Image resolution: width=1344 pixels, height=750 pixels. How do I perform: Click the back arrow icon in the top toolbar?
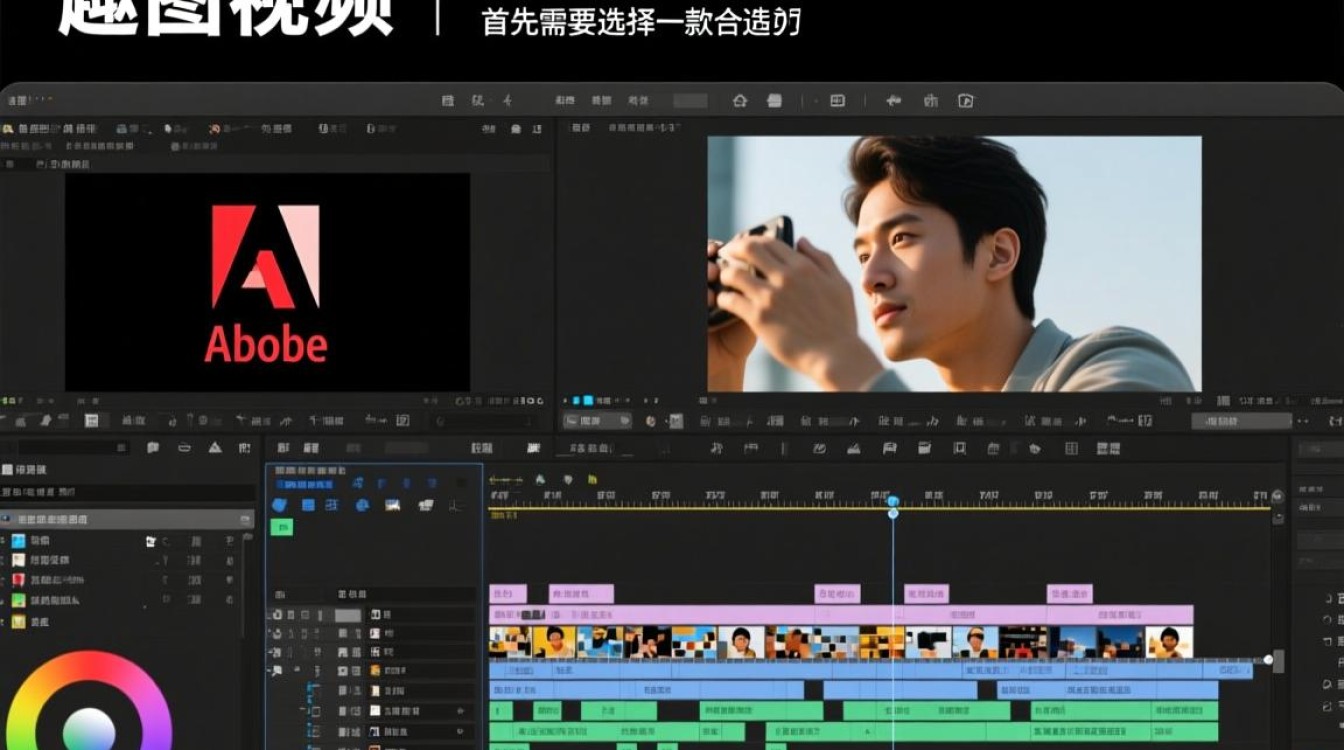tap(893, 100)
